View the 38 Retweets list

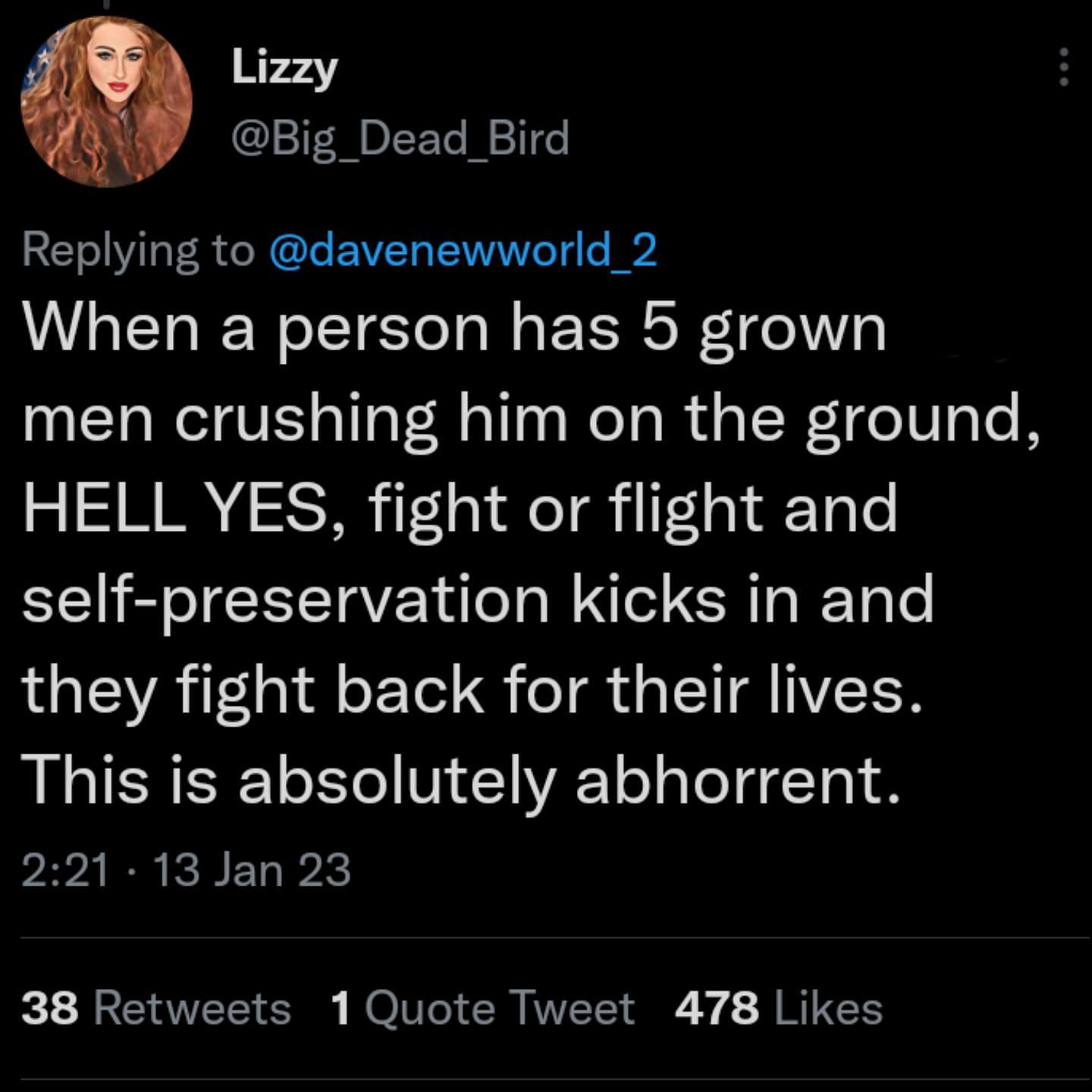click(156, 1009)
